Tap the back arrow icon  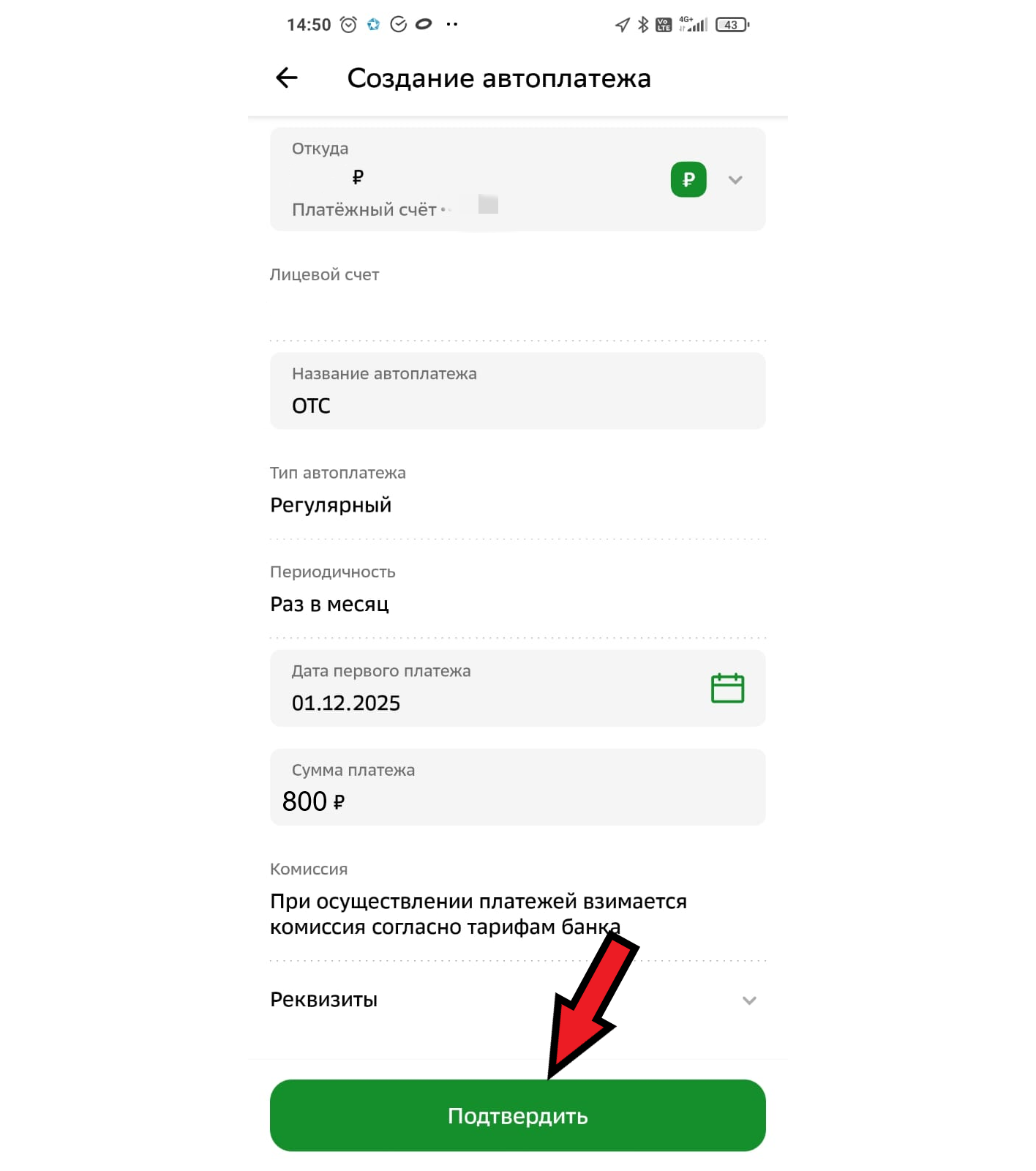287,78
